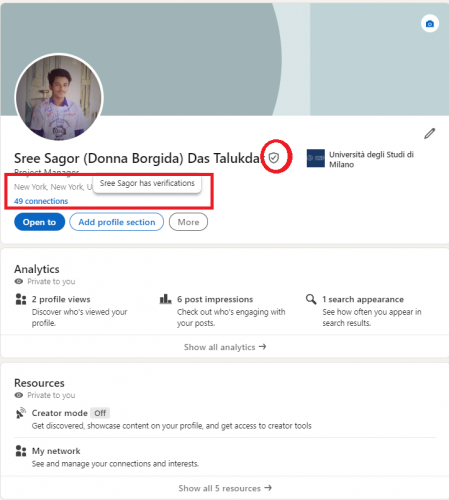The width and height of the screenshot is (449, 500).
Task: Toggle the Creator mode Off badge
Action: (100, 413)
